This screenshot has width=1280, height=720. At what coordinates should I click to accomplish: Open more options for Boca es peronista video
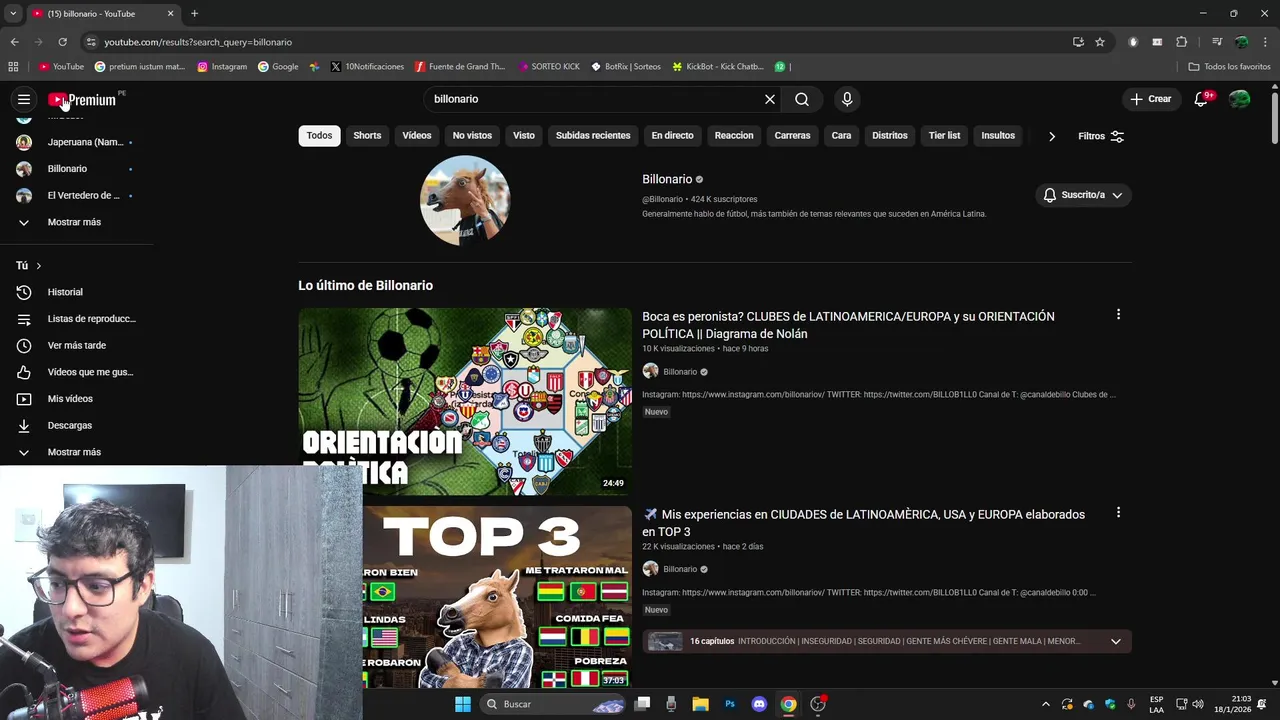tap(1118, 314)
